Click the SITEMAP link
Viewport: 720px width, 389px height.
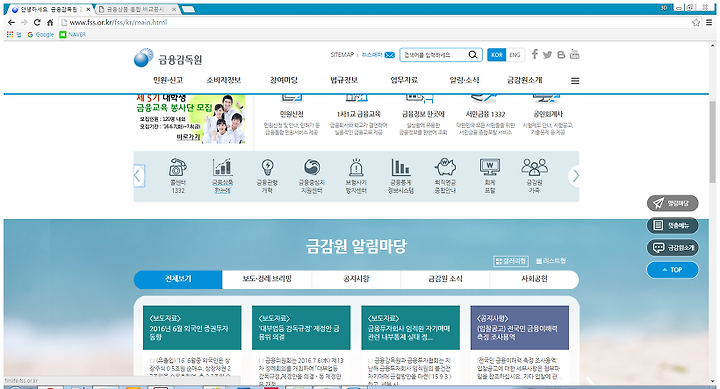point(342,55)
